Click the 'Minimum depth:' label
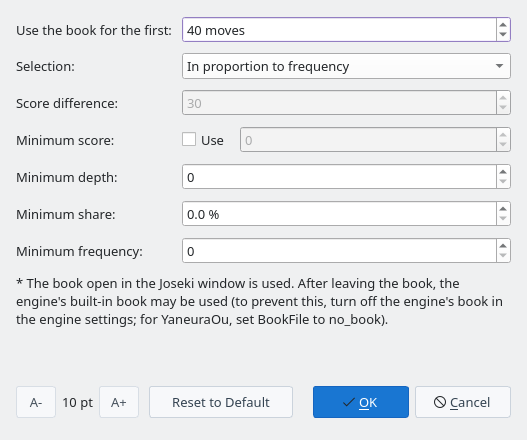 pyautogui.click(x=67, y=177)
